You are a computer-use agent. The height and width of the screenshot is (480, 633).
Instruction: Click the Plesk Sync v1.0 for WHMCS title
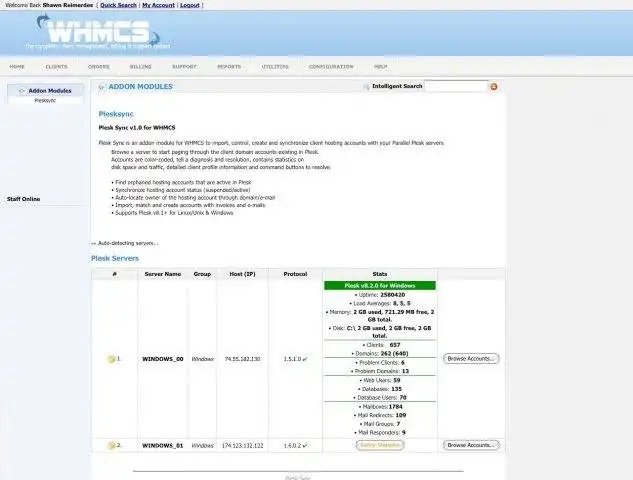tap(137, 128)
